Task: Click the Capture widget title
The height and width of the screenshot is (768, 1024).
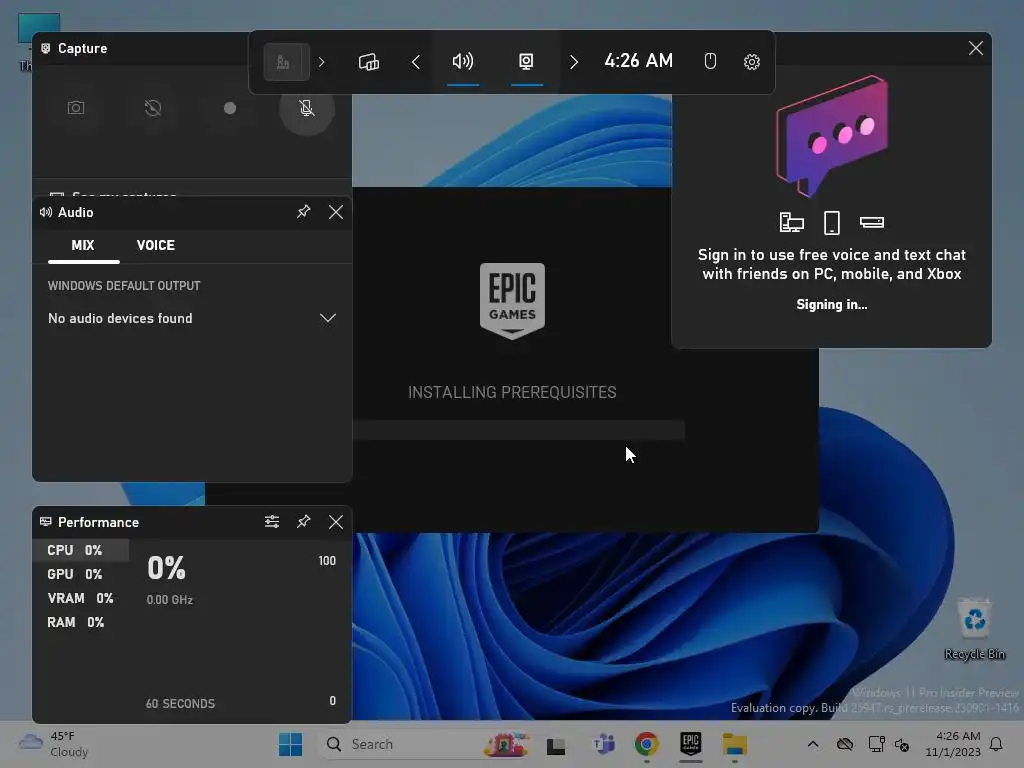Action: tap(82, 48)
